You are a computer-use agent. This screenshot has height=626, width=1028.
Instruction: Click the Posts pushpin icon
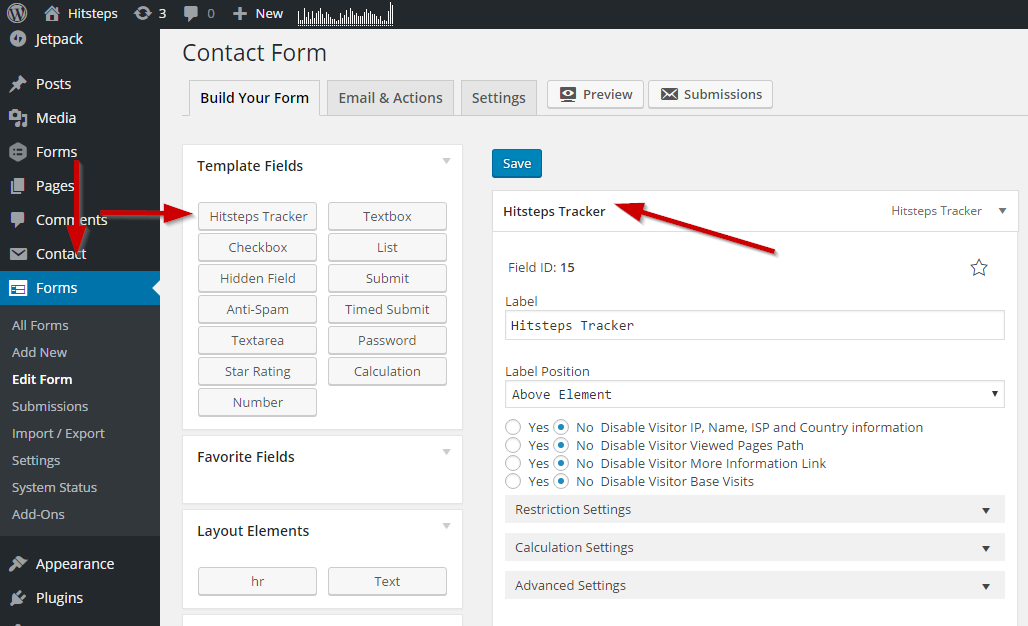[x=18, y=84]
